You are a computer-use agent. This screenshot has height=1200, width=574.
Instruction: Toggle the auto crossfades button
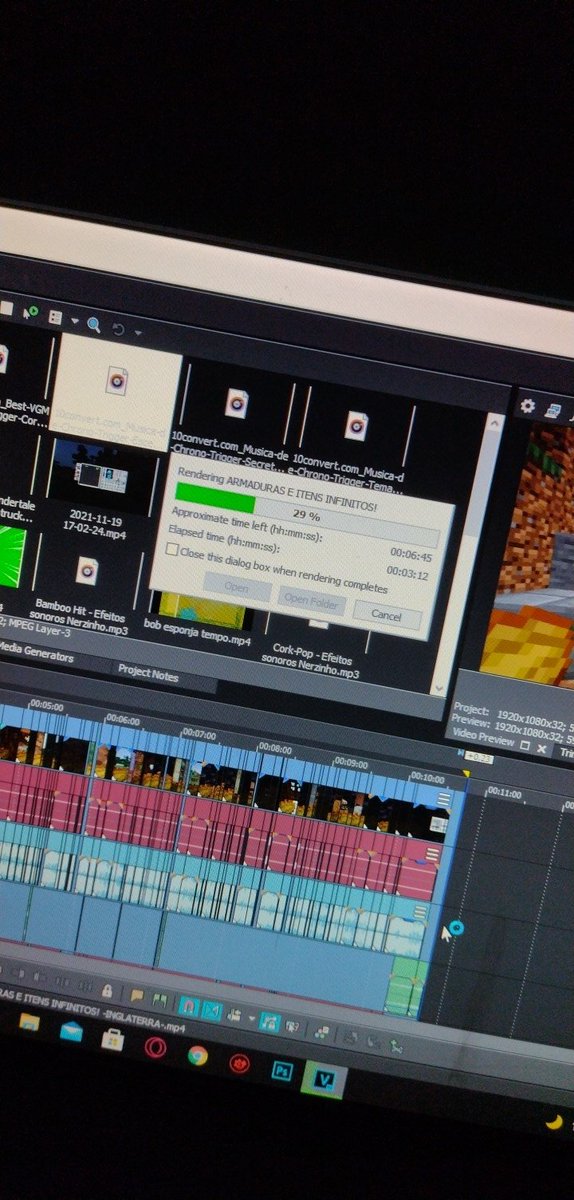[x=211, y=1010]
